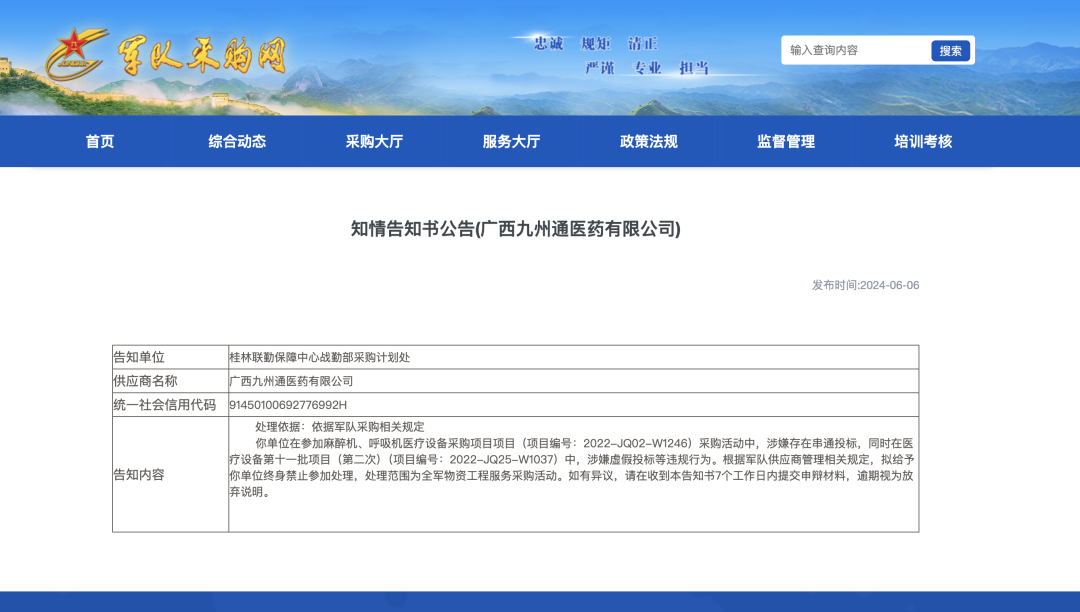
Task: Click the credit code 91450100692776992H
Action: coord(288,405)
